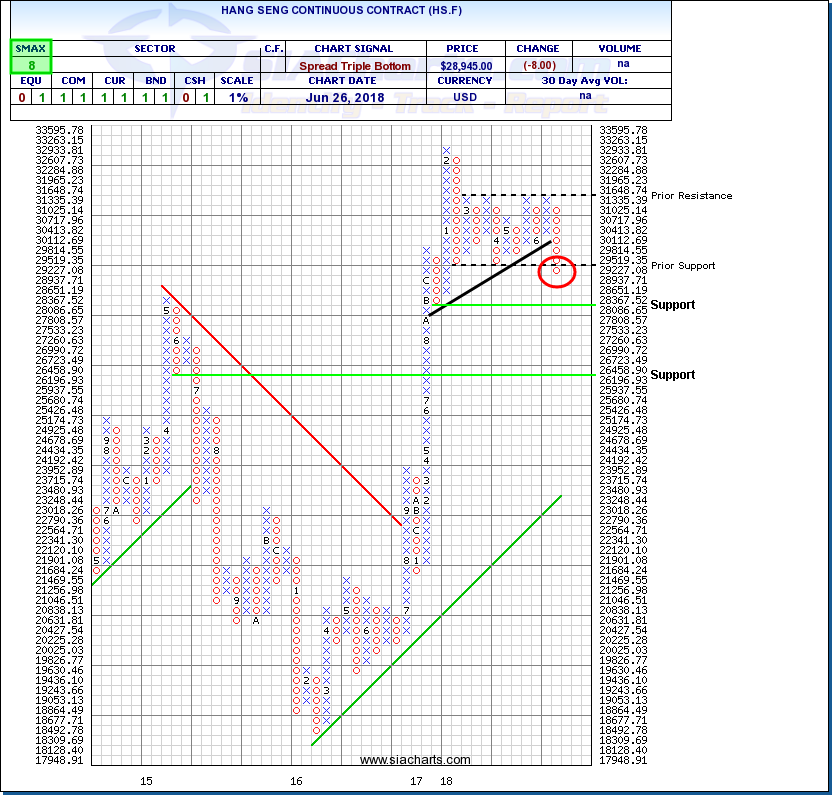Click the www.siacharts.com watermark link
The image size is (832, 795).
415,760
